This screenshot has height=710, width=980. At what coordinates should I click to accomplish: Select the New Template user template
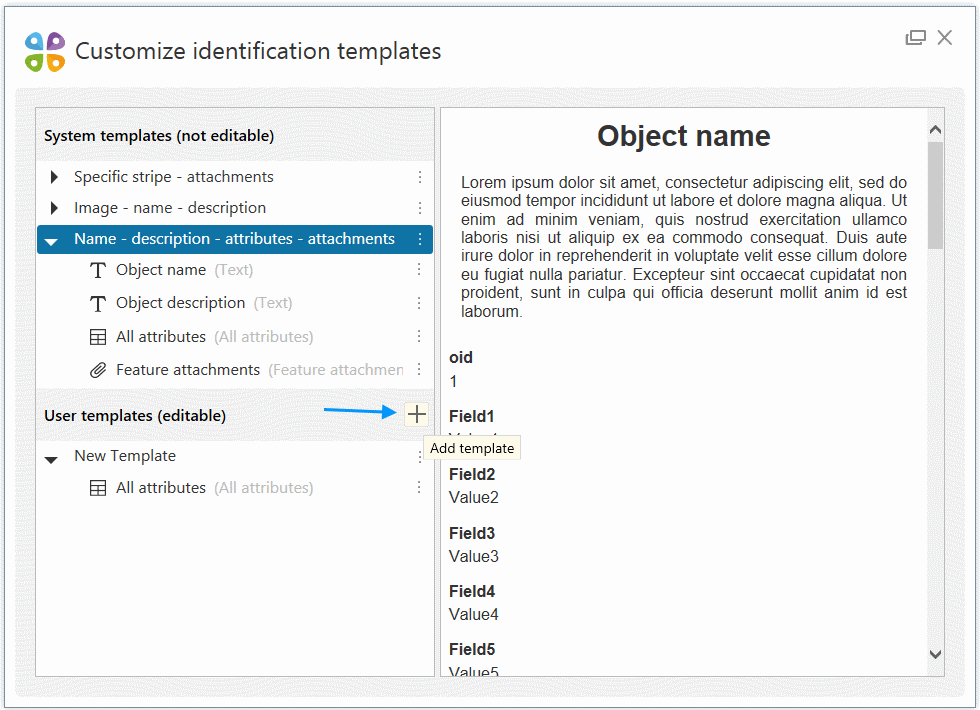pyautogui.click(x=125, y=456)
